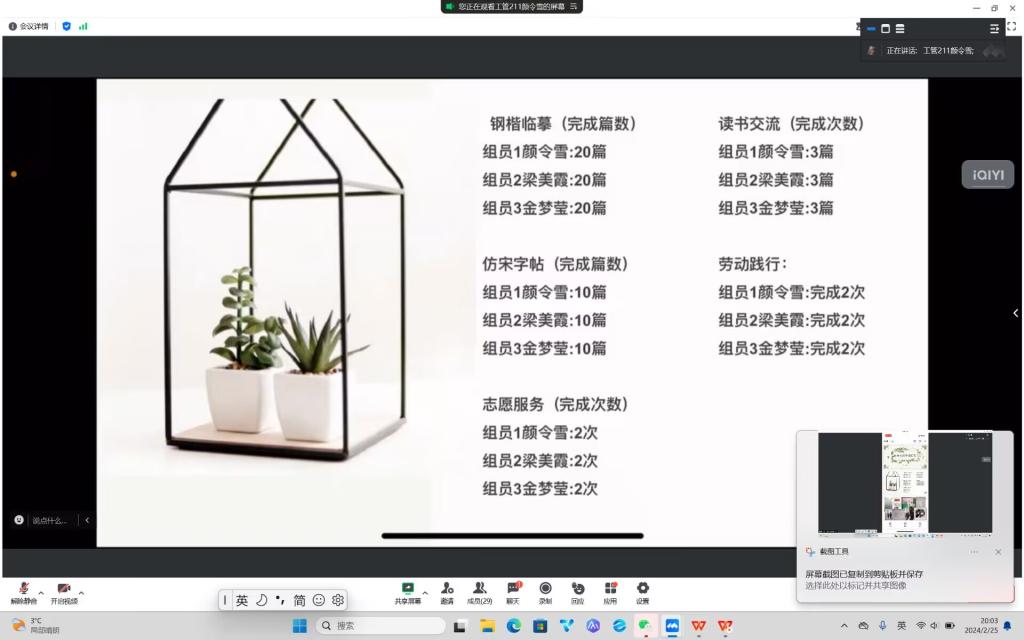Expand the collapsed right side panel arrow
Image resolution: width=1024 pixels, height=640 pixels.
(x=1016, y=313)
